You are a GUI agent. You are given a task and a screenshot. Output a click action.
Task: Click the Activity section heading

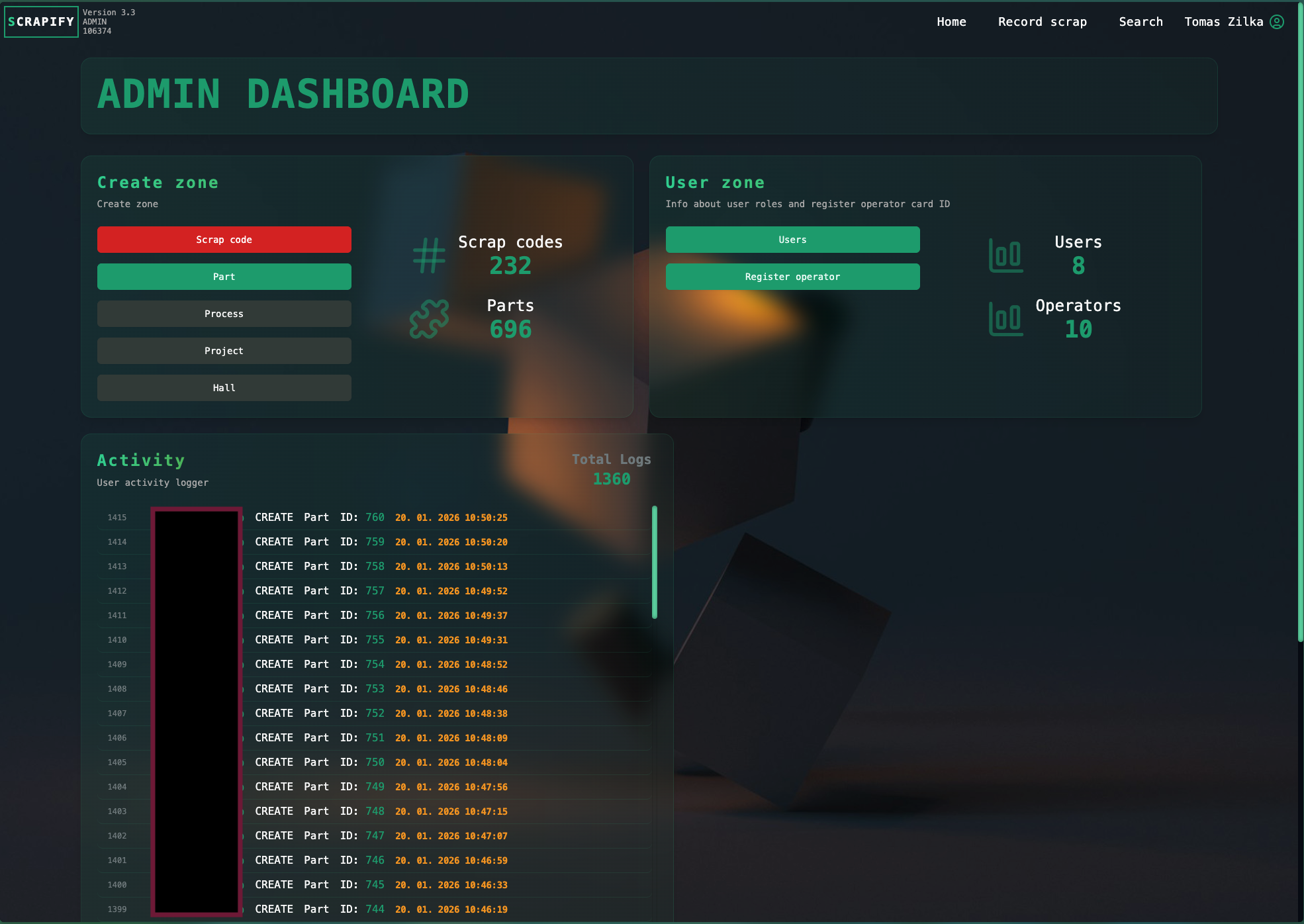(141, 461)
